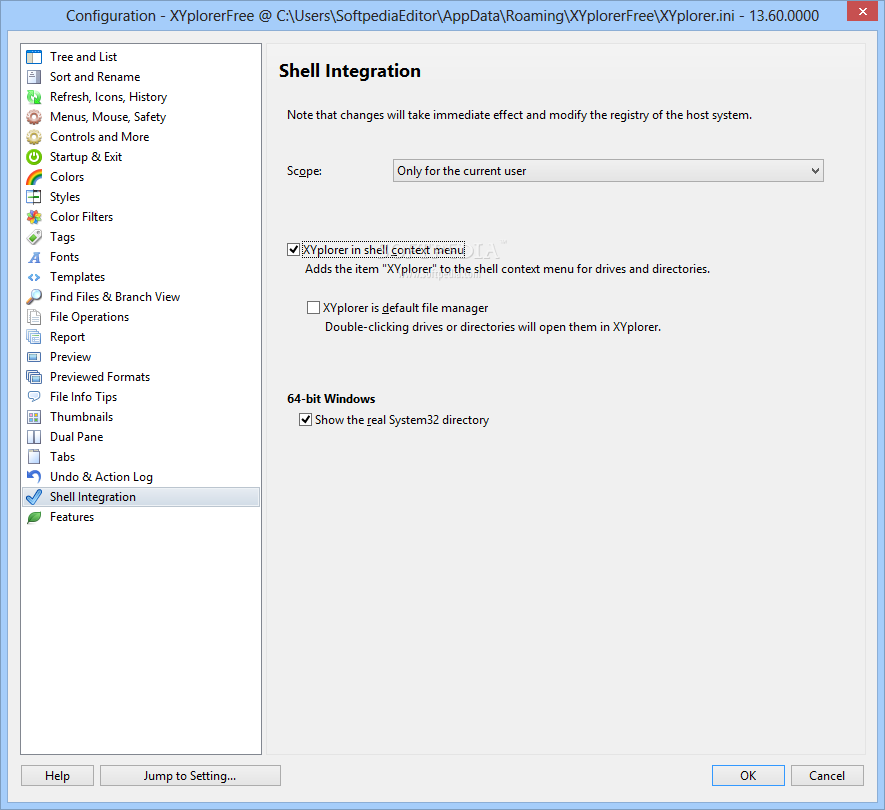Click the Tree and List icon
The image size is (885, 810).
click(34, 57)
